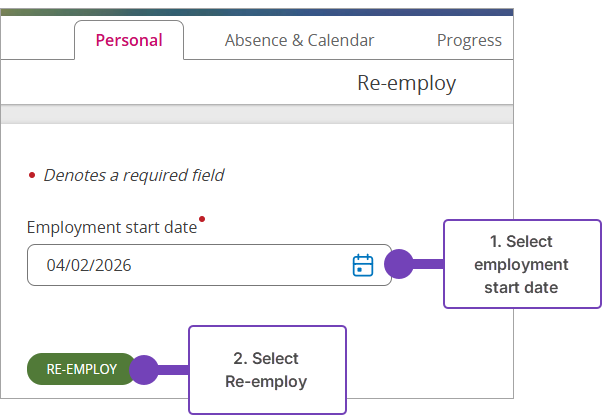Image resolution: width=604 pixels, height=417 pixels.
Task: Switch to the Personal tab
Action: [128, 41]
